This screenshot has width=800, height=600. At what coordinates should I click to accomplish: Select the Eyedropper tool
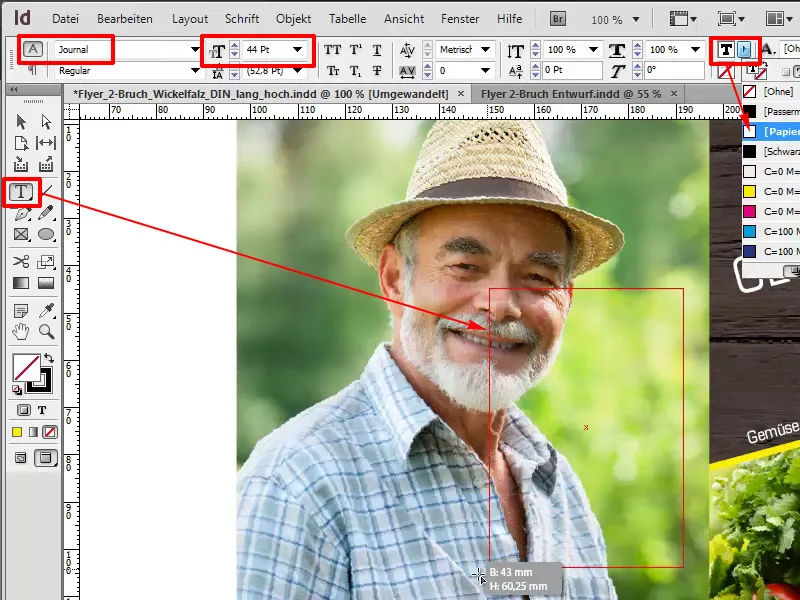tap(46, 310)
